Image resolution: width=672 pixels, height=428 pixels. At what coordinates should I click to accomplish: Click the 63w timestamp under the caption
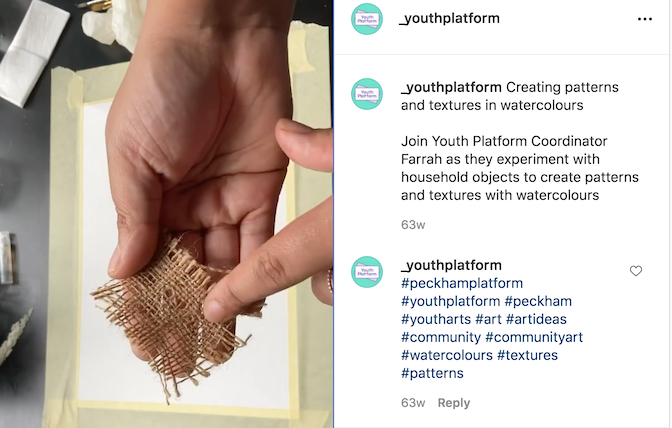point(413,225)
